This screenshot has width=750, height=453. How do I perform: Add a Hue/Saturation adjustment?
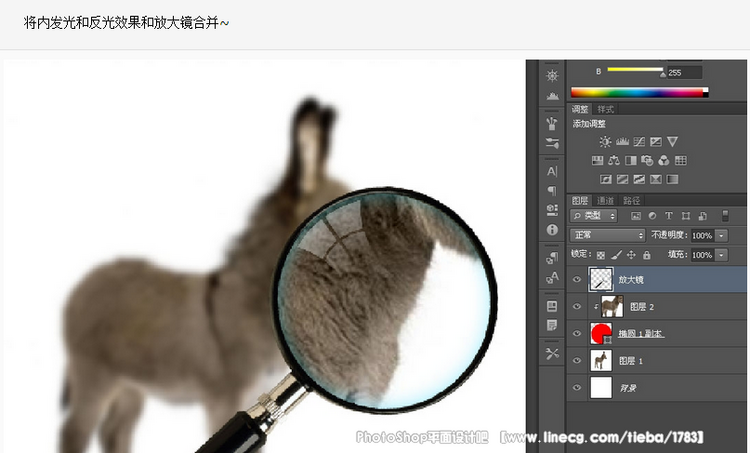pos(597,160)
